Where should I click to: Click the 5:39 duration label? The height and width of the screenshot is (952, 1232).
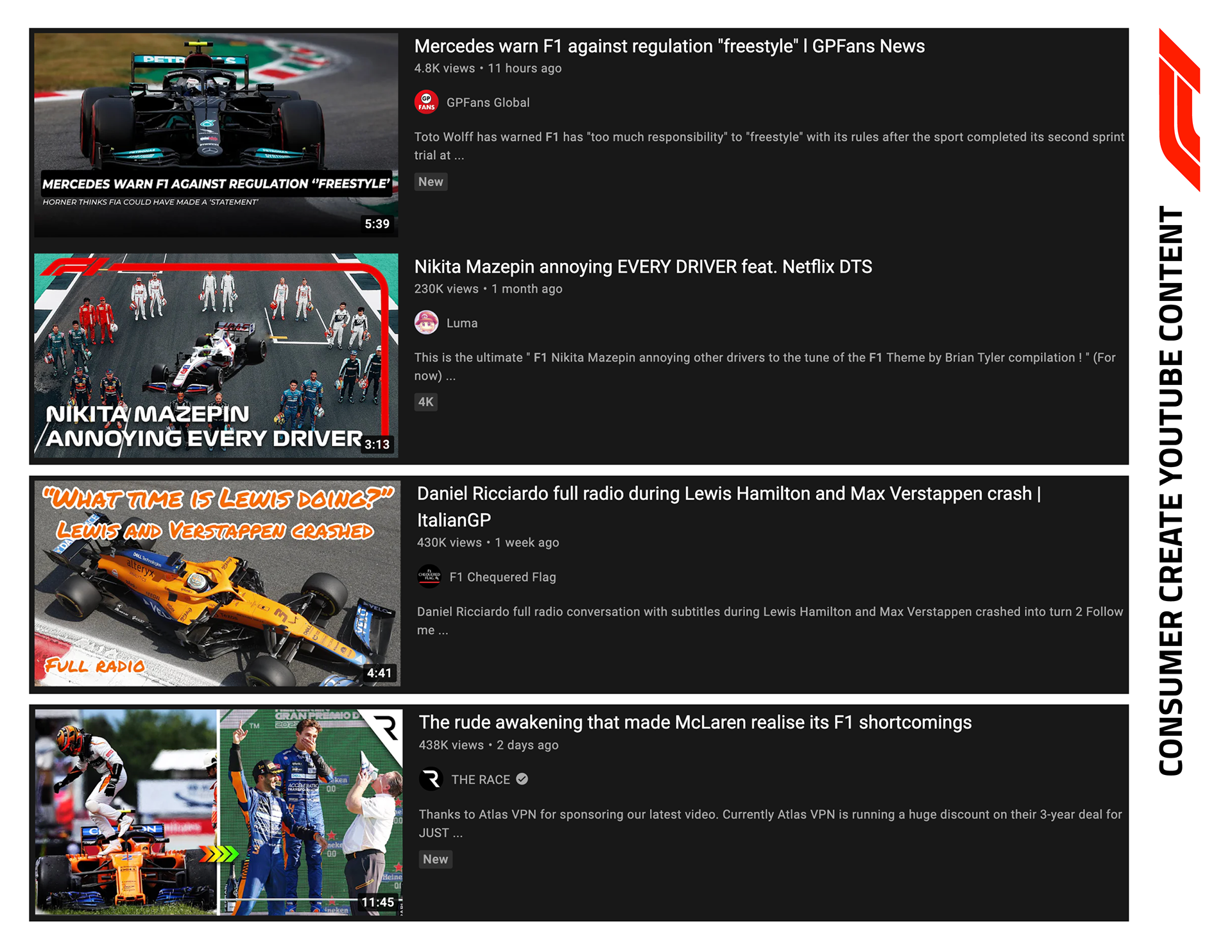tap(377, 224)
